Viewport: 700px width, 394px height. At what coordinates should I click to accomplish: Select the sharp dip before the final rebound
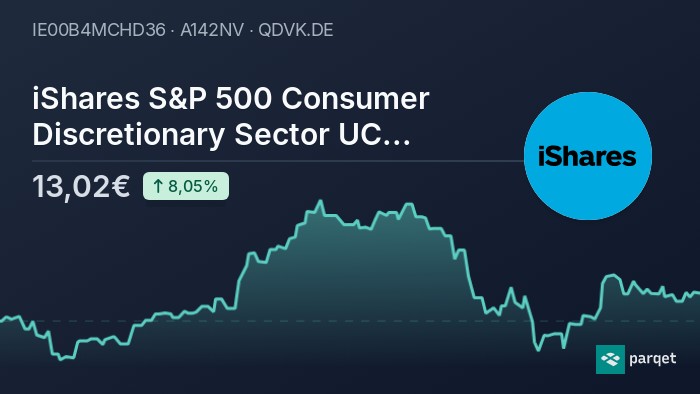pos(538,348)
